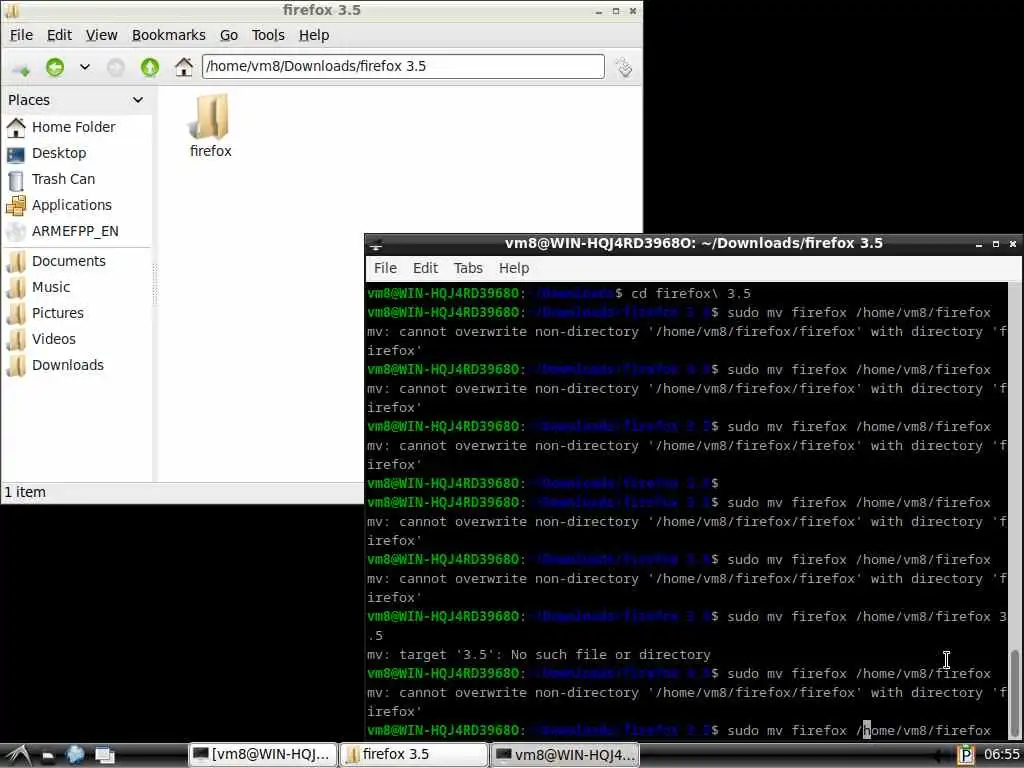
Task: Switch to '[vm8@WIN-HQJ...' taskbar window button
Action: click(263, 755)
